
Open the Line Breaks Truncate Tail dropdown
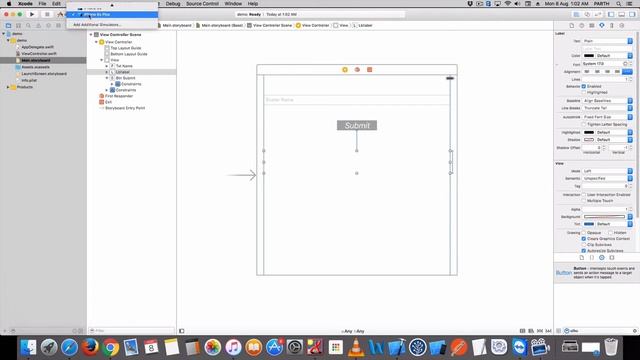tap(607, 108)
